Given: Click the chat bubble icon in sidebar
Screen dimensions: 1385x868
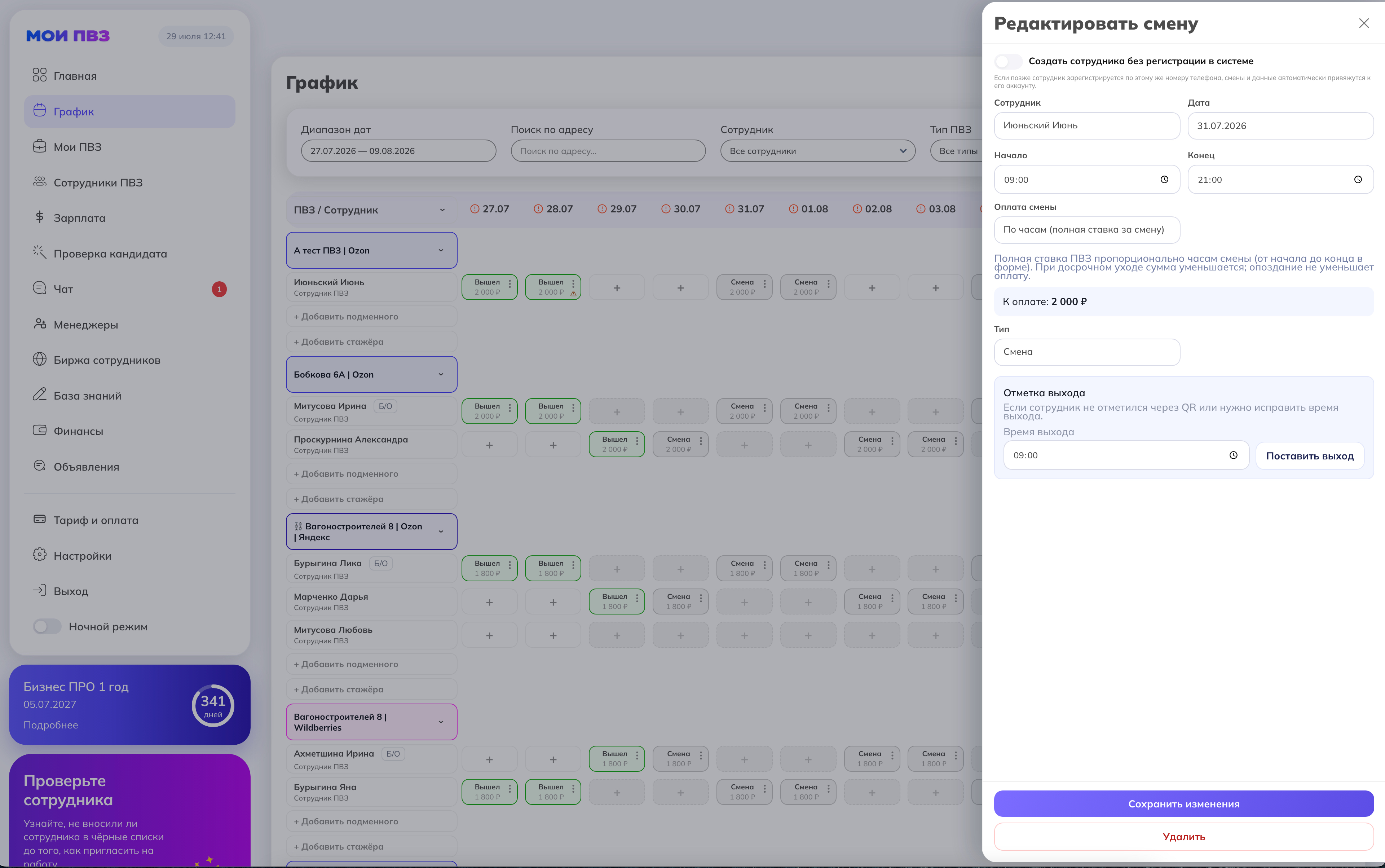Looking at the screenshot, I should click(39, 288).
